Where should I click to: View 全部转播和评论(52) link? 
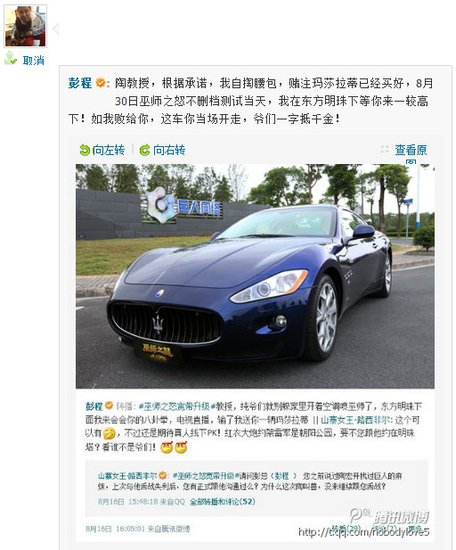pyautogui.click(x=222, y=502)
